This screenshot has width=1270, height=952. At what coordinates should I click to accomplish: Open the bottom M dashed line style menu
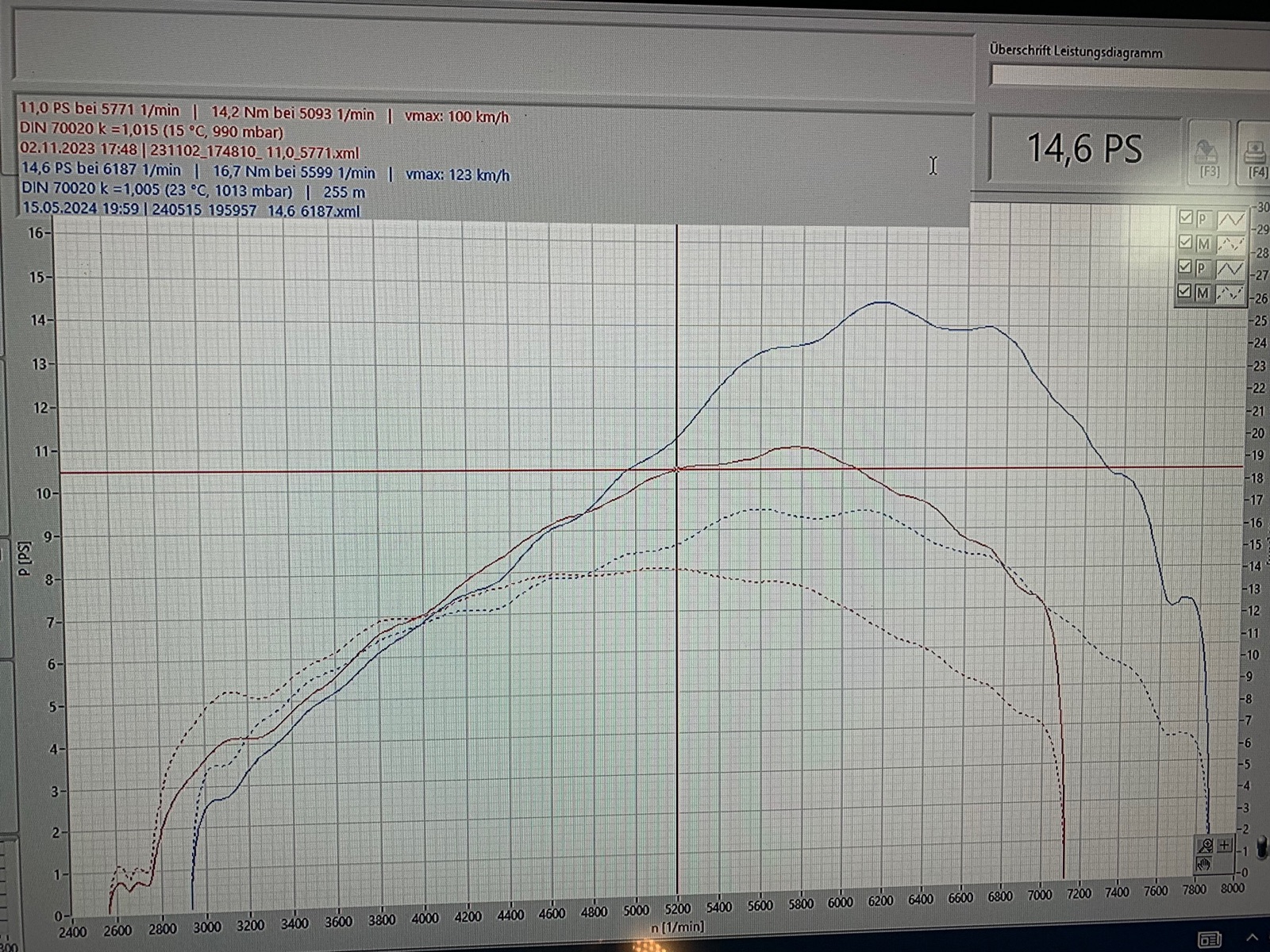[1230, 294]
